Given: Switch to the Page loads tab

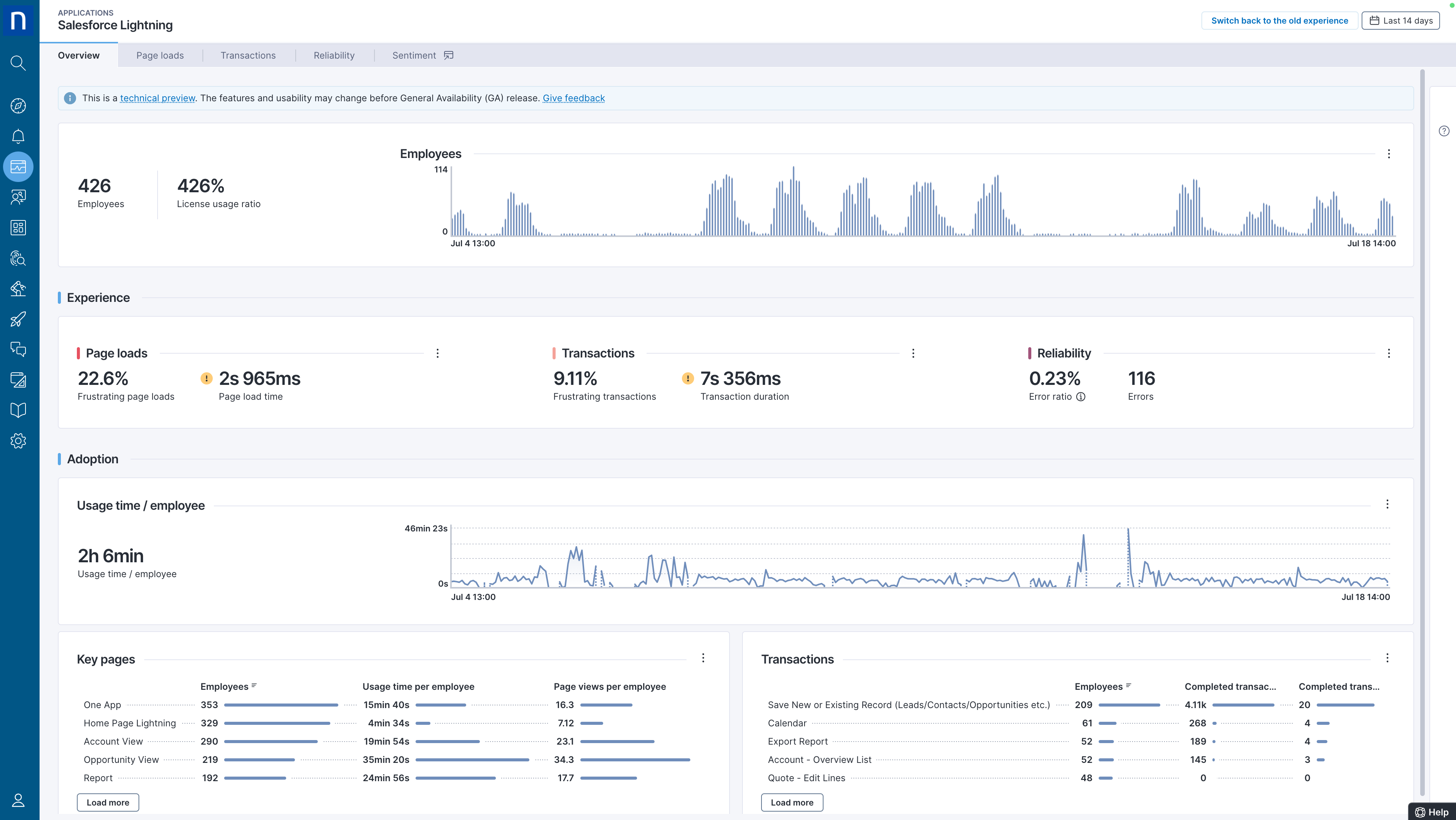Looking at the screenshot, I should [x=160, y=56].
